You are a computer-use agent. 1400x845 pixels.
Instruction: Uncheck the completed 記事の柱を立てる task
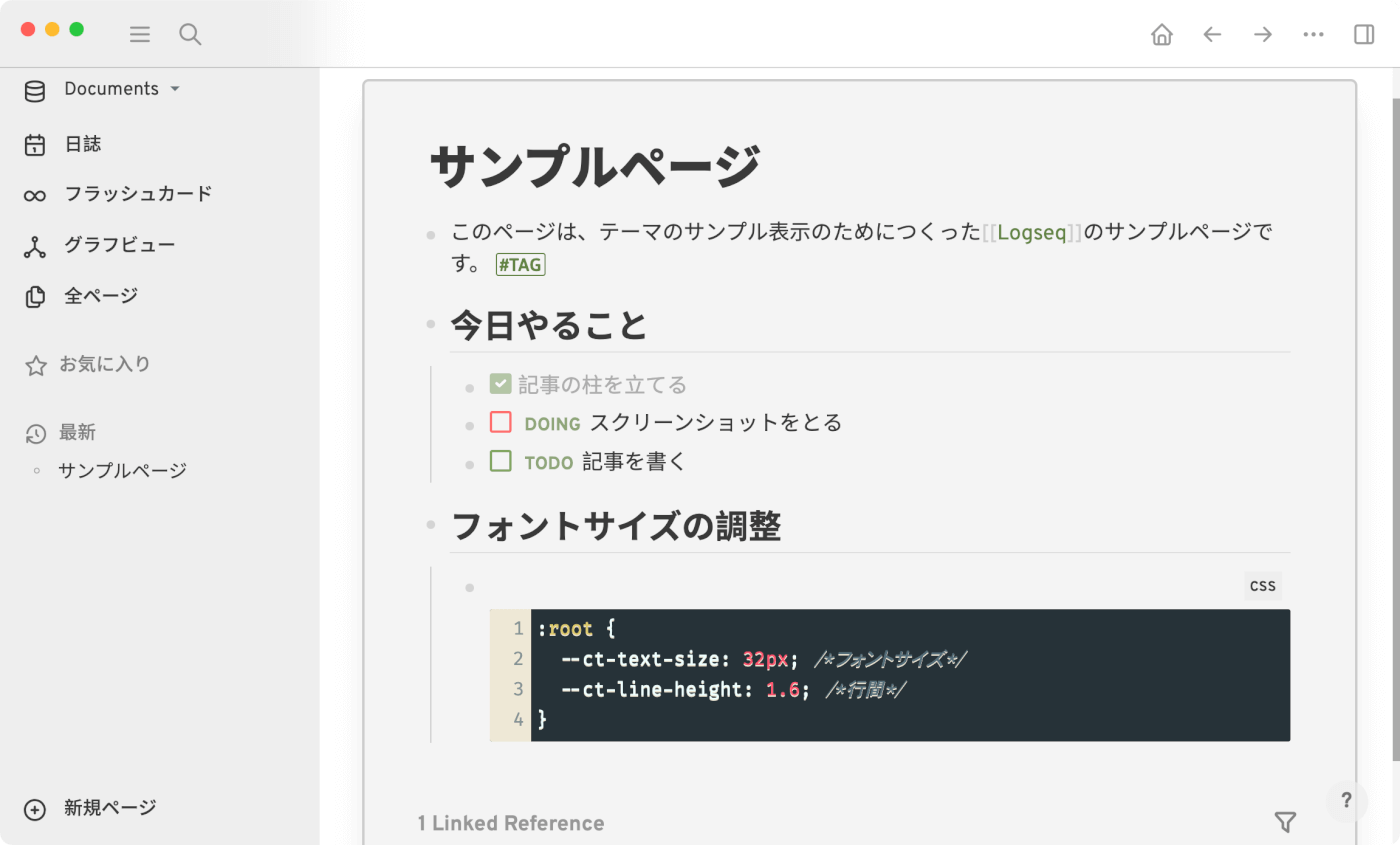point(500,382)
